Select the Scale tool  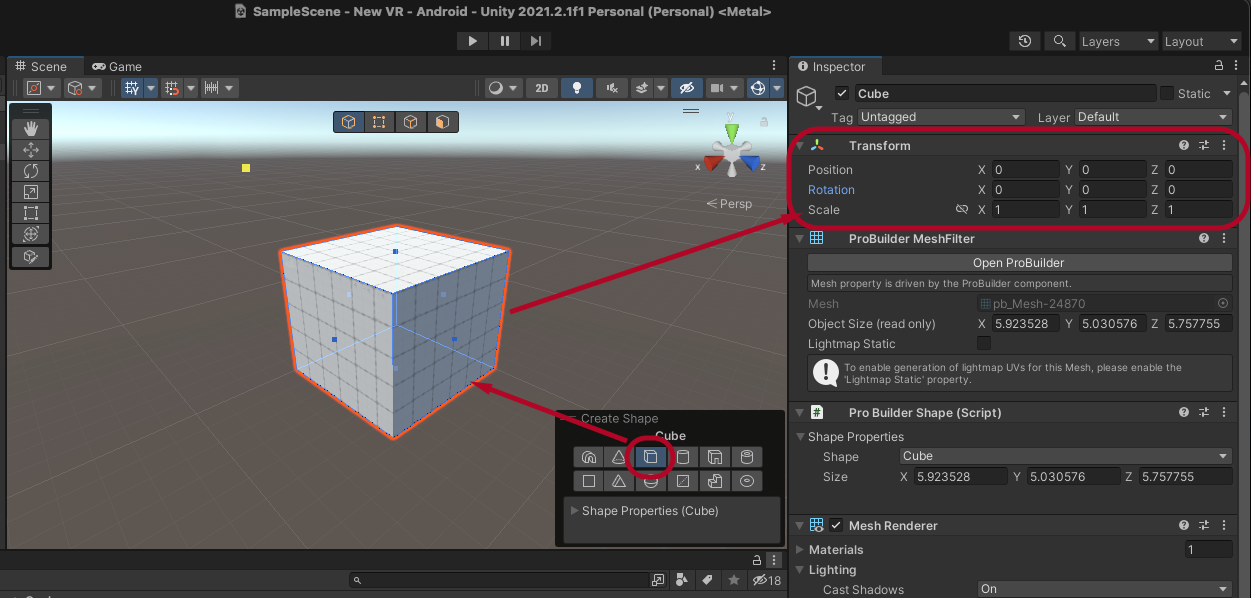point(30,192)
